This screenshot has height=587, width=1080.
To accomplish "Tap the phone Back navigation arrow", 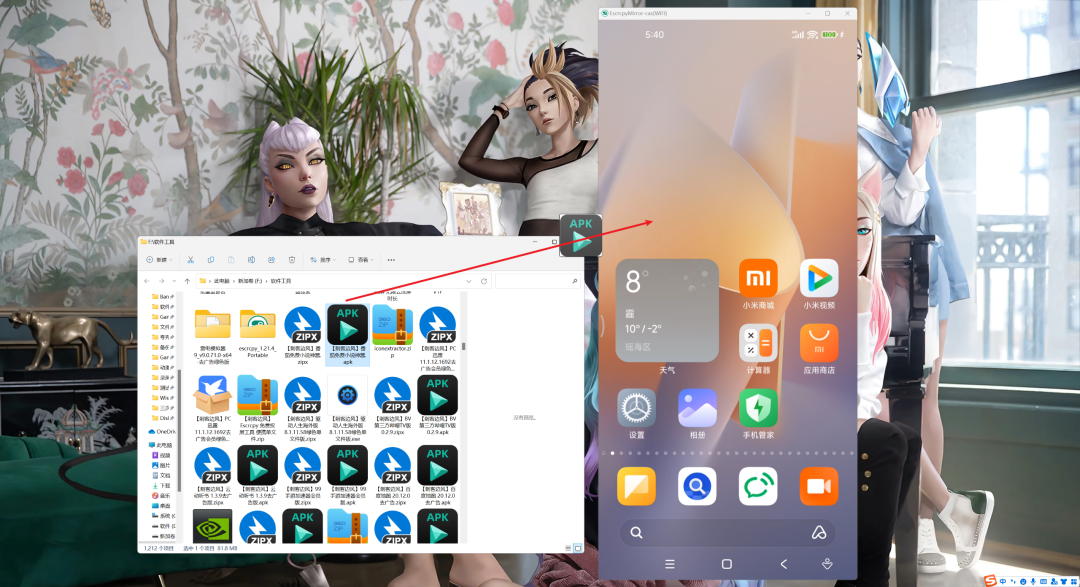I will (783, 564).
